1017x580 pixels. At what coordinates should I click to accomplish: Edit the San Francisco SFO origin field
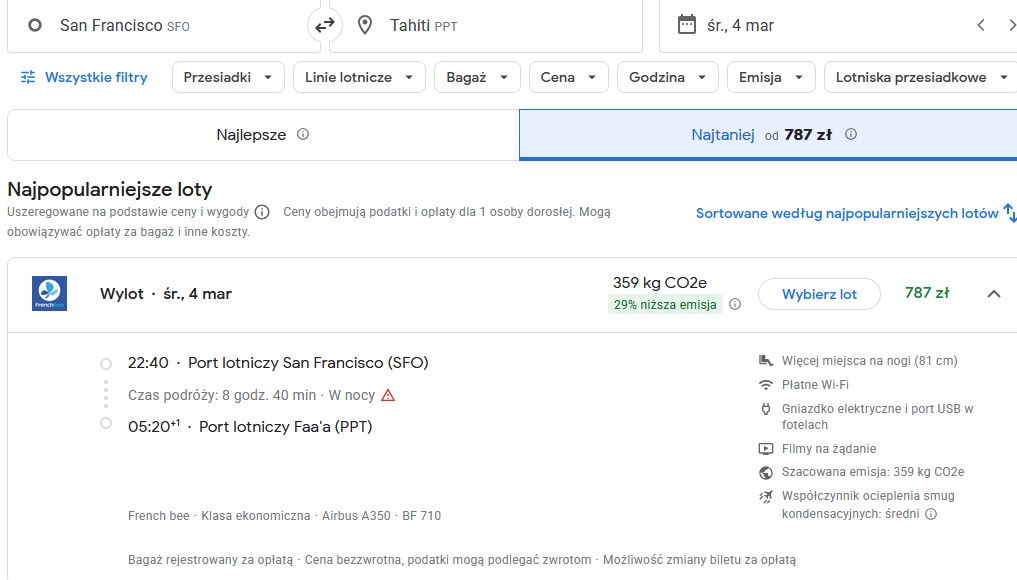(x=163, y=25)
